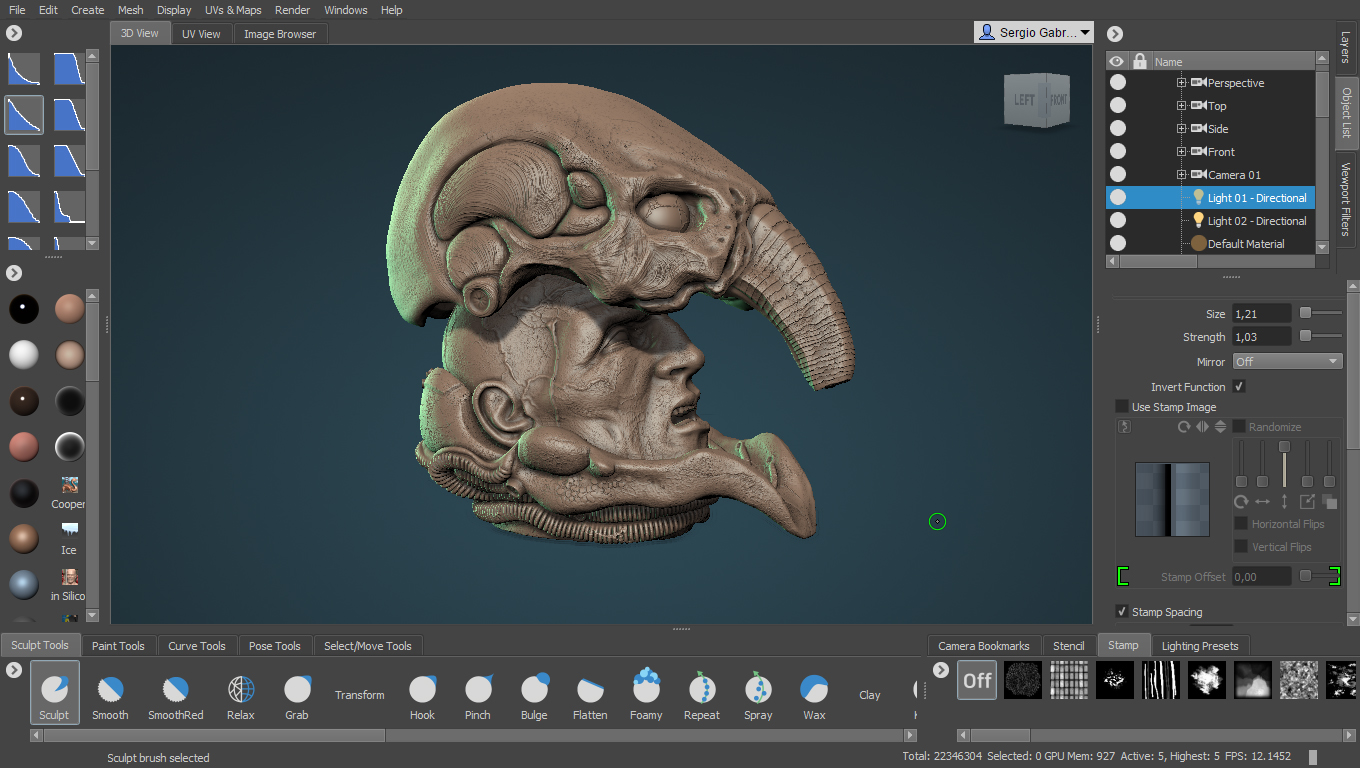
Task: Select the Wax sculpting tool
Action: pos(813,692)
